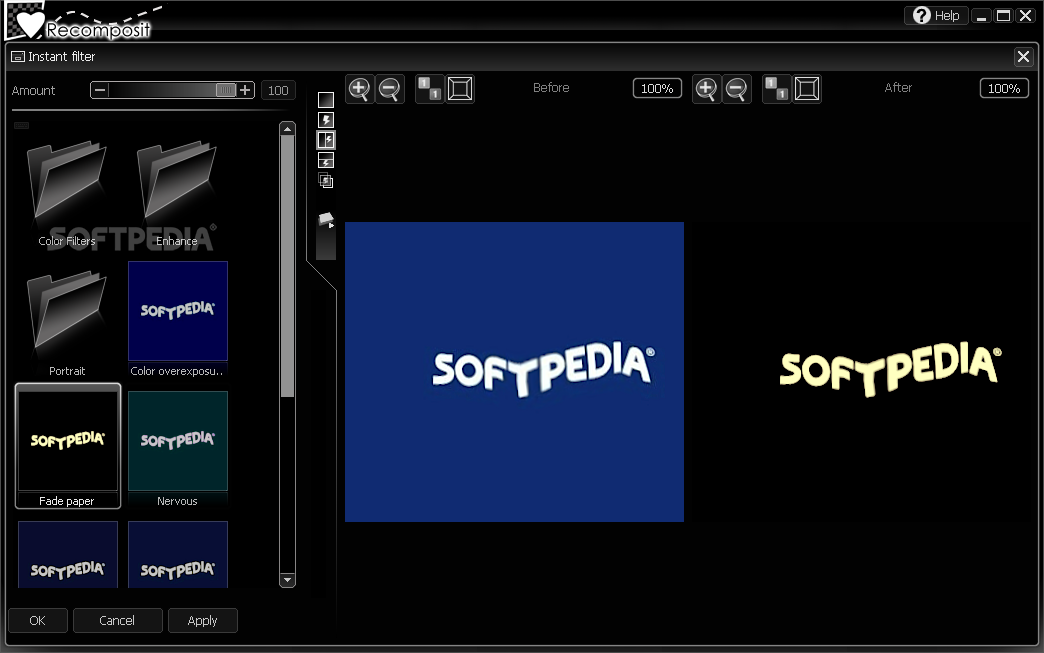Click the filter list scroll down arrow
Image resolution: width=1044 pixels, height=653 pixels.
click(x=288, y=580)
